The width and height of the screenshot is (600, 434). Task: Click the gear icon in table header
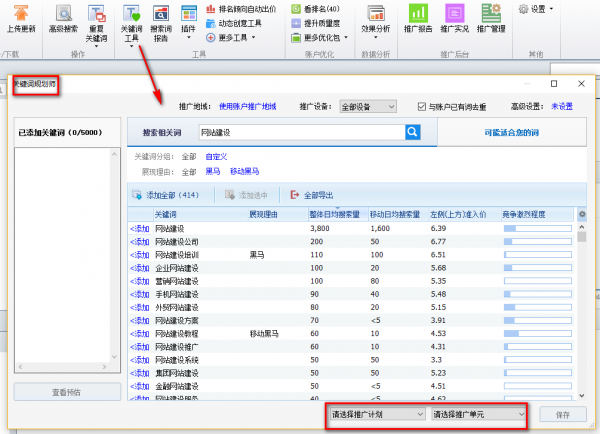[581, 215]
